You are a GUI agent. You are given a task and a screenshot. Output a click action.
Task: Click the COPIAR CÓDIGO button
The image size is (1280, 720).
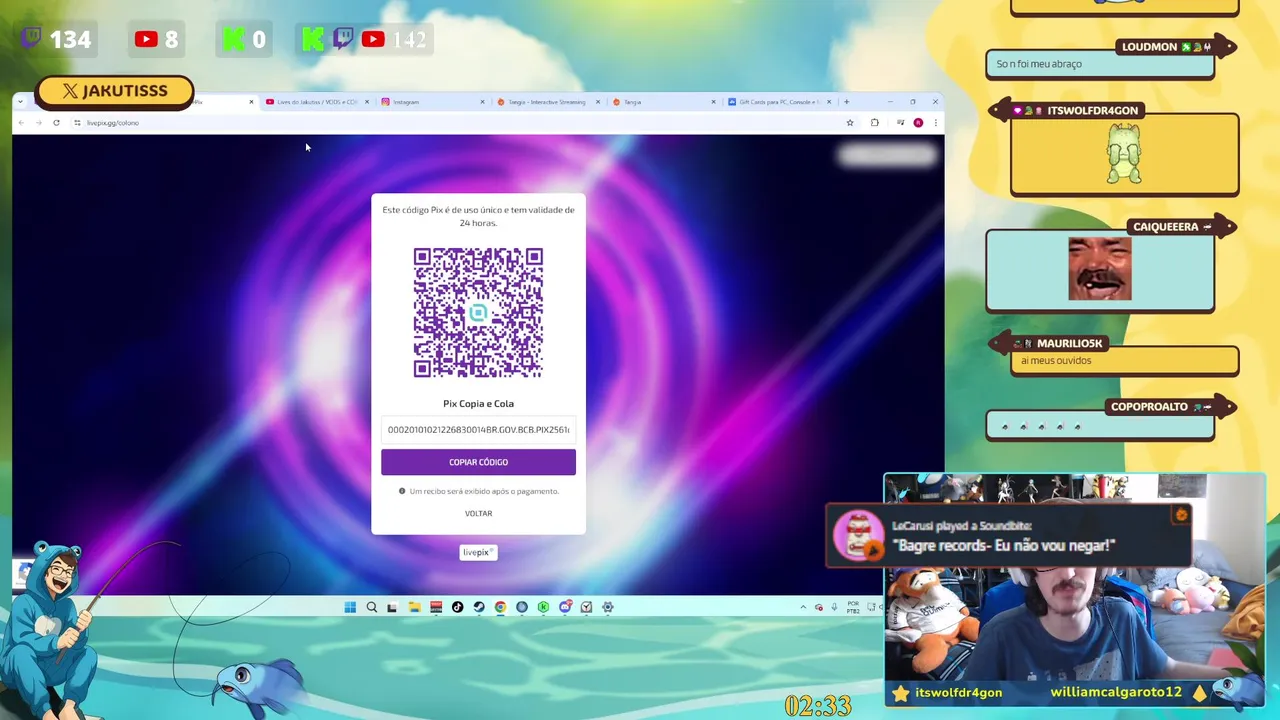[x=478, y=462]
